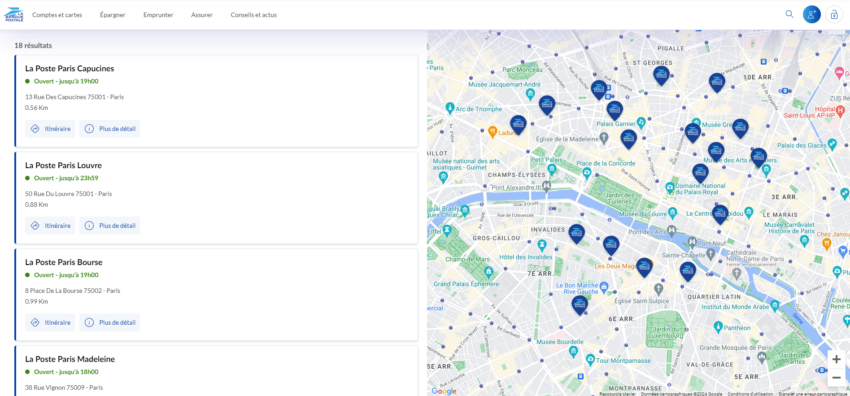Click the 0.56 Km distance text
This screenshot has width=850, height=396.
pos(36,108)
